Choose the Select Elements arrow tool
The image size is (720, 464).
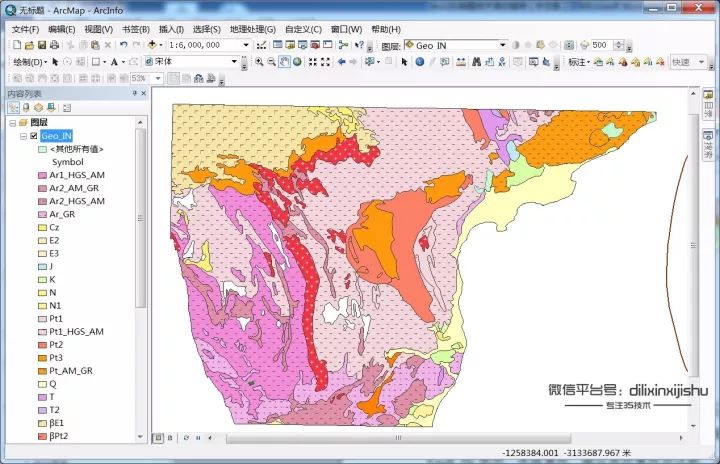tap(404, 62)
